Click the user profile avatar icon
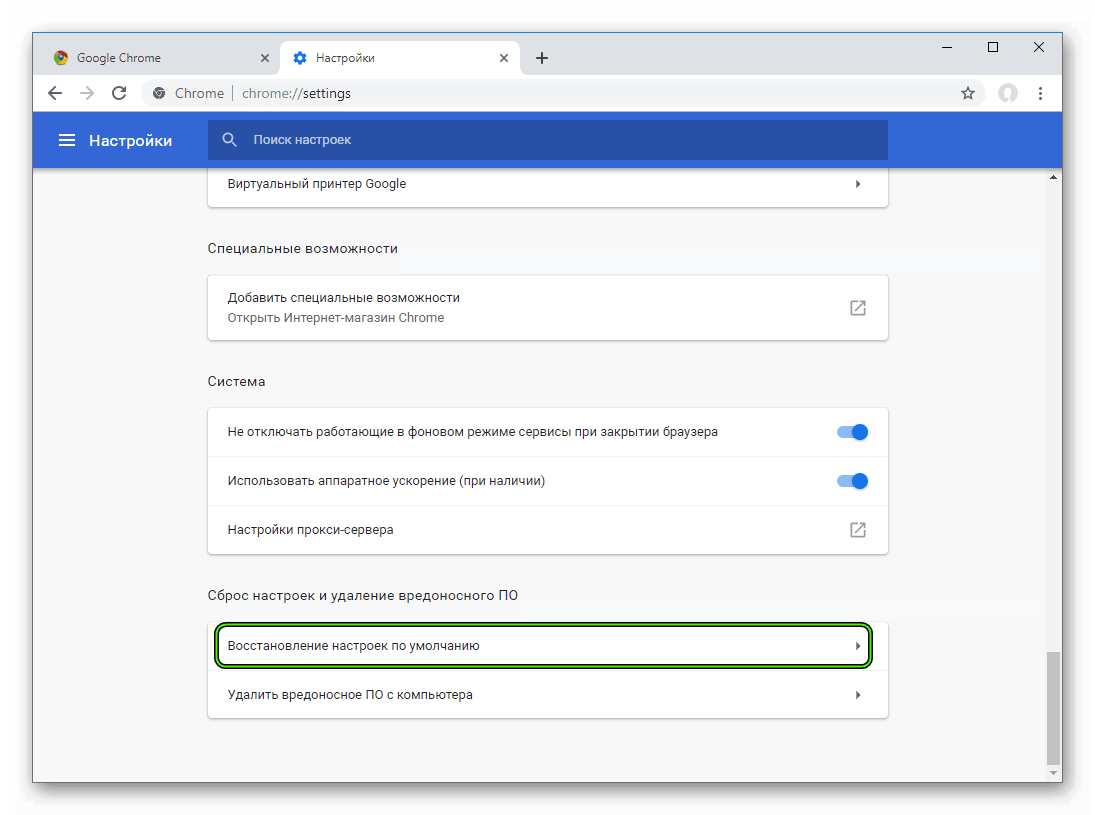The width and height of the screenshot is (1095, 815). click(x=1008, y=93)
